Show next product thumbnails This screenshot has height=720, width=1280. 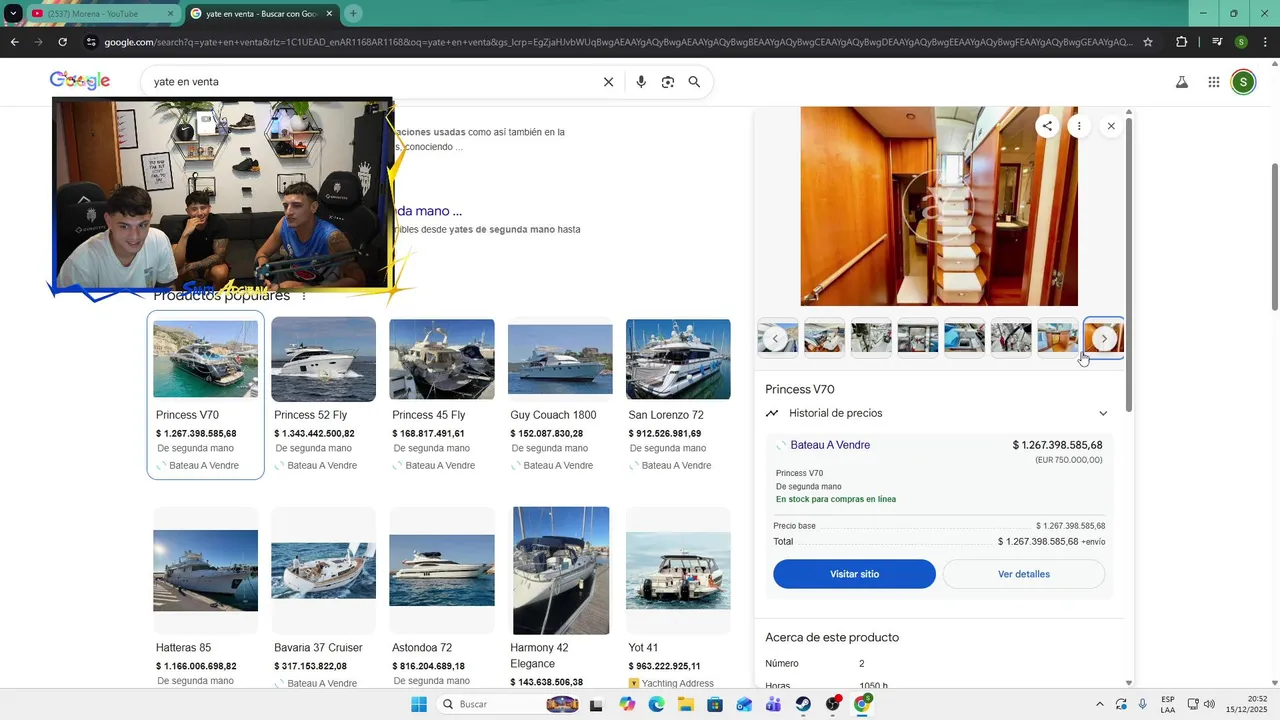tap(1104, 339)
